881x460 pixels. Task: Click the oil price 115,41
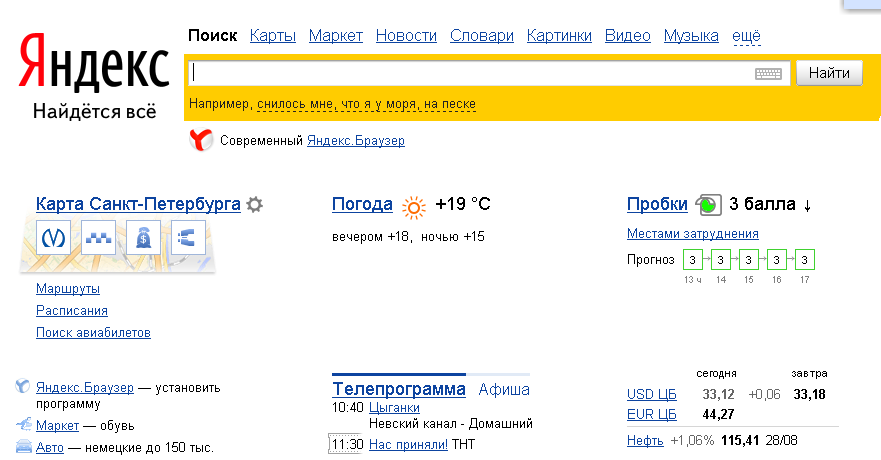[739, 440]
